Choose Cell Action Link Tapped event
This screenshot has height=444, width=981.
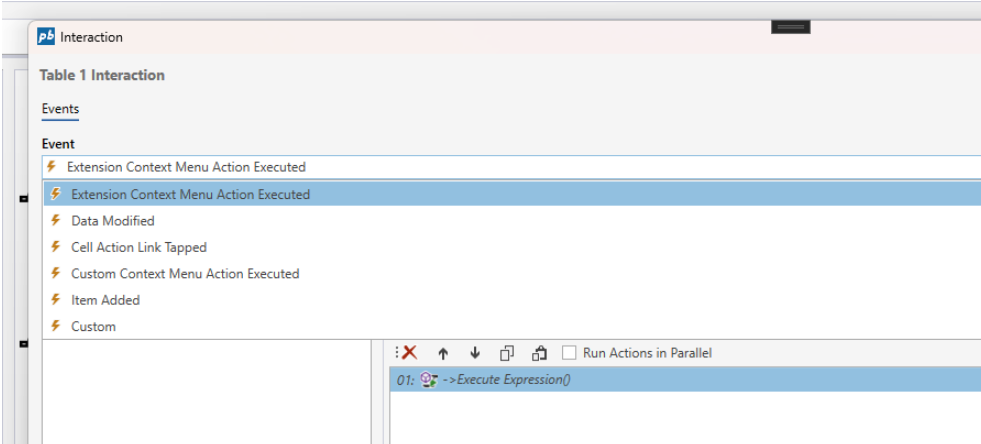(138, 247)
